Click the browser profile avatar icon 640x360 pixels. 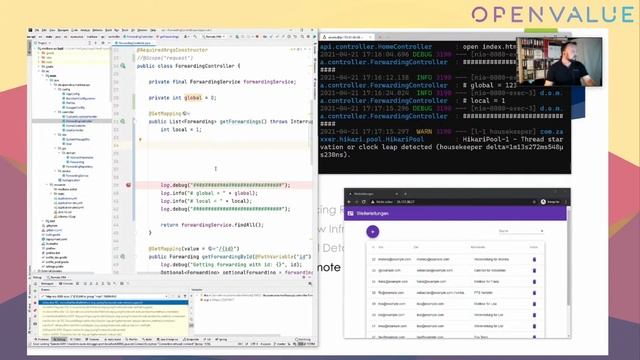click(x=543, y=202)
